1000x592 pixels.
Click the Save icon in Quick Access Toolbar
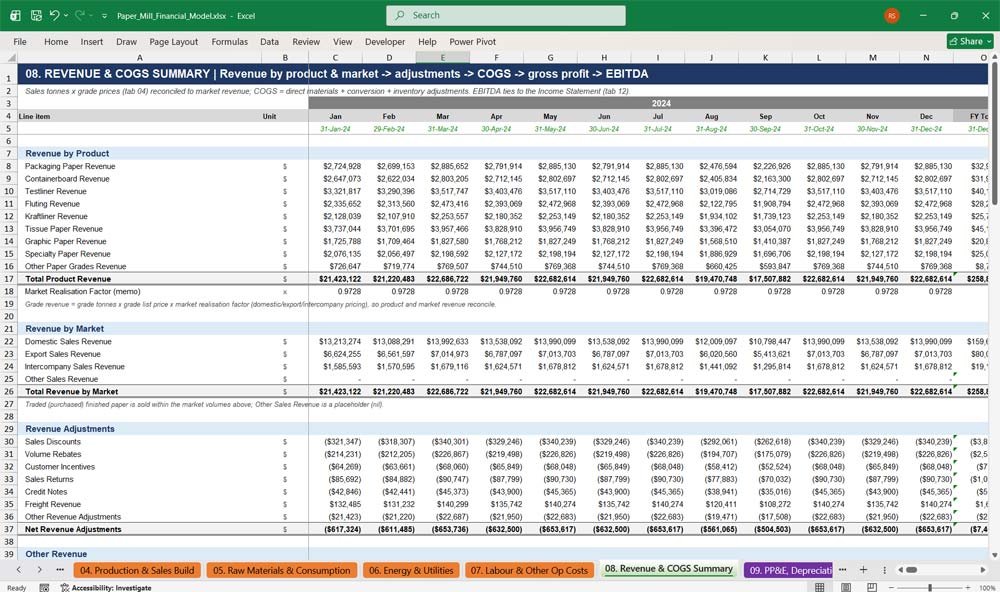tap(36, 15)
